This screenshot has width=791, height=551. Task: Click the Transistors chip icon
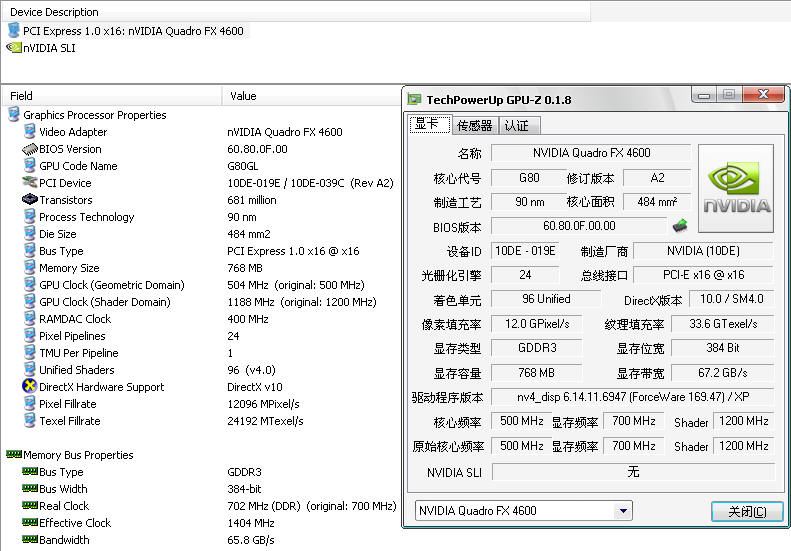30,199
